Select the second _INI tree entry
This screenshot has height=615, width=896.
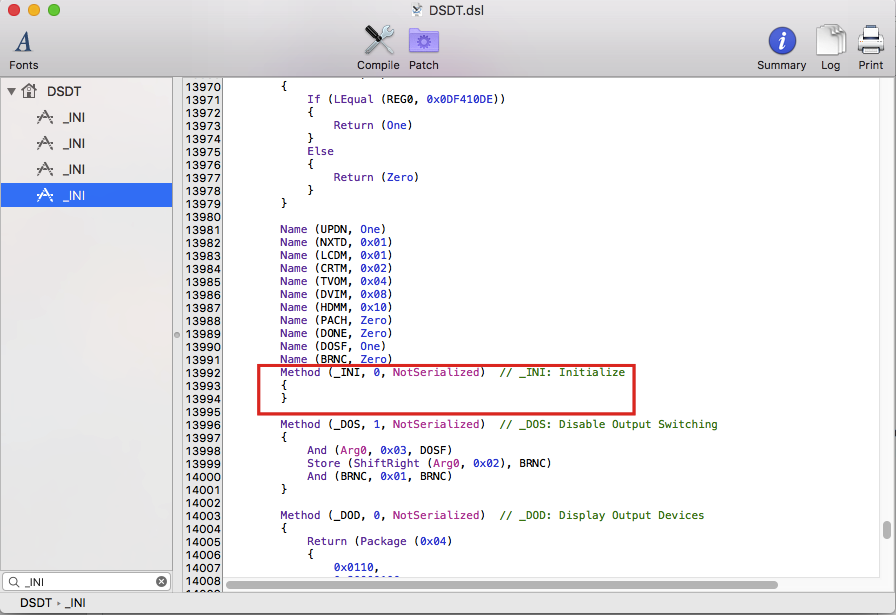point(73,143)
